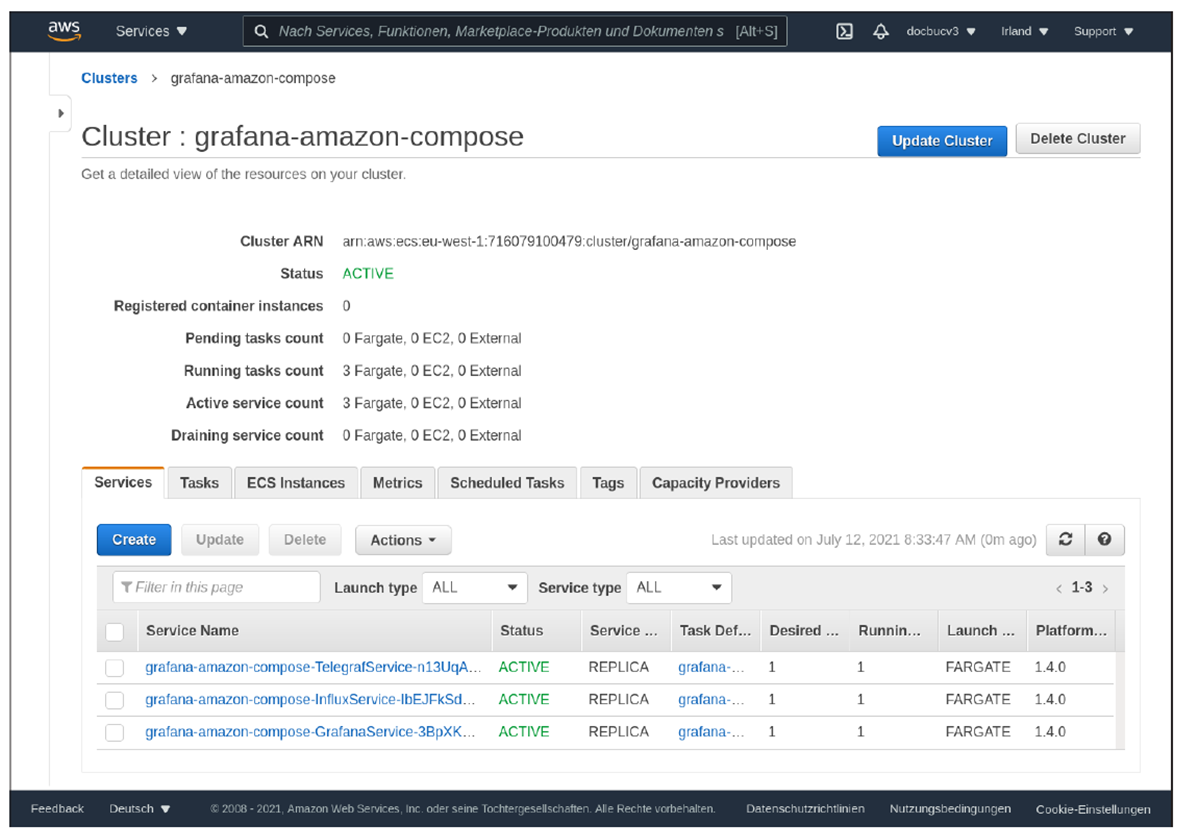Switch to the Tasks tab
The width and height of the screenshot is (1182, 836).
click(199, 483)
